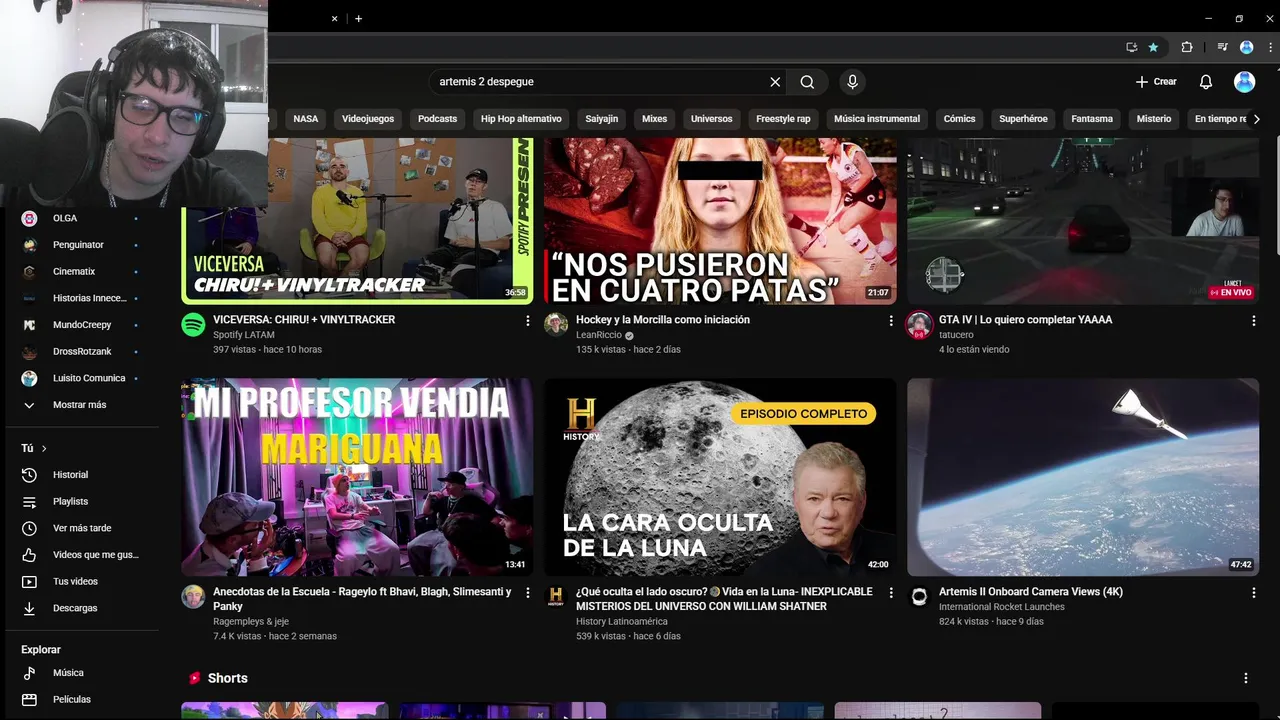
Task: Select the NASA filter chip
Action: [x=306, y=119]
